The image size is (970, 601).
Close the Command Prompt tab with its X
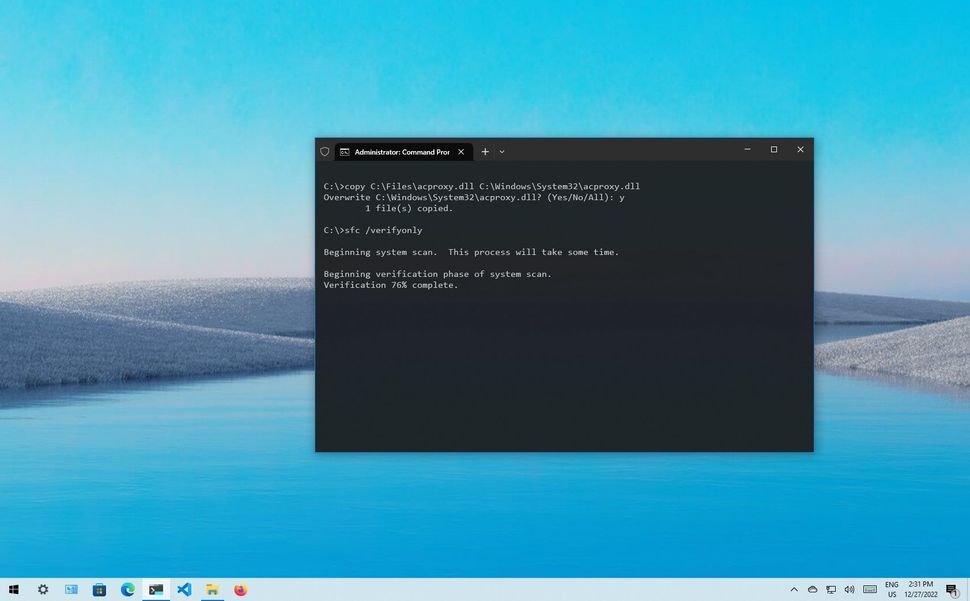point(460,151)
